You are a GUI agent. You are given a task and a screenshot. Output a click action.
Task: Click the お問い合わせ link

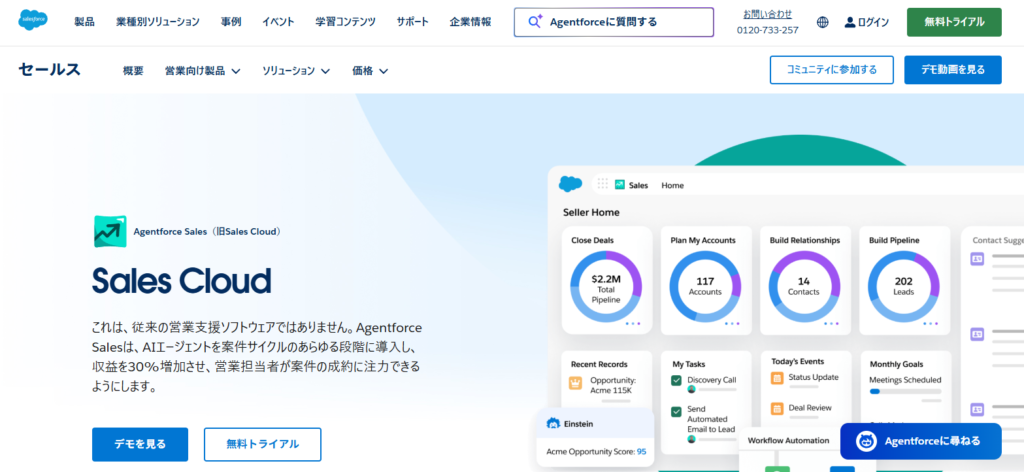tap(767, 14)
